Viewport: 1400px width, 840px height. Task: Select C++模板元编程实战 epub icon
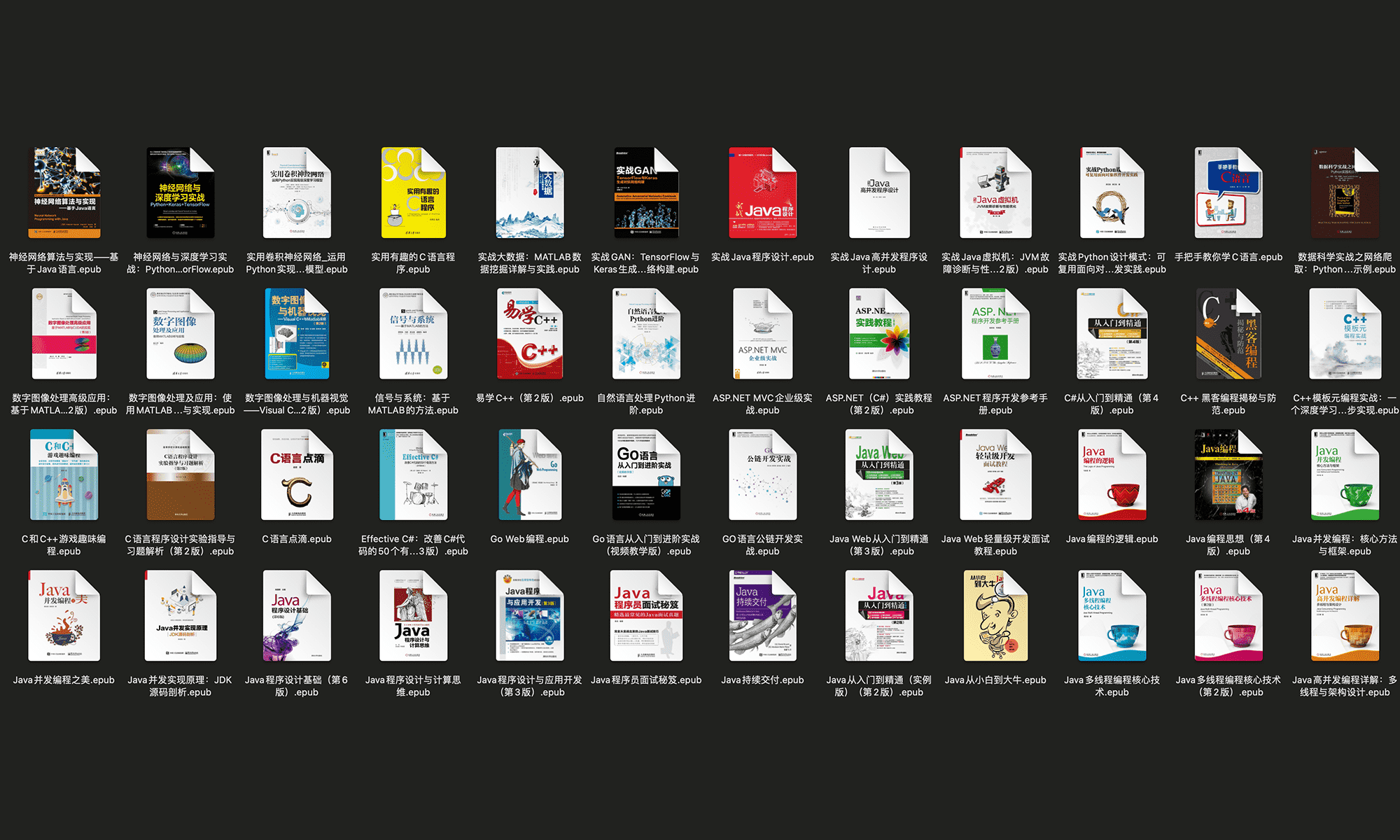(1345, 333)
